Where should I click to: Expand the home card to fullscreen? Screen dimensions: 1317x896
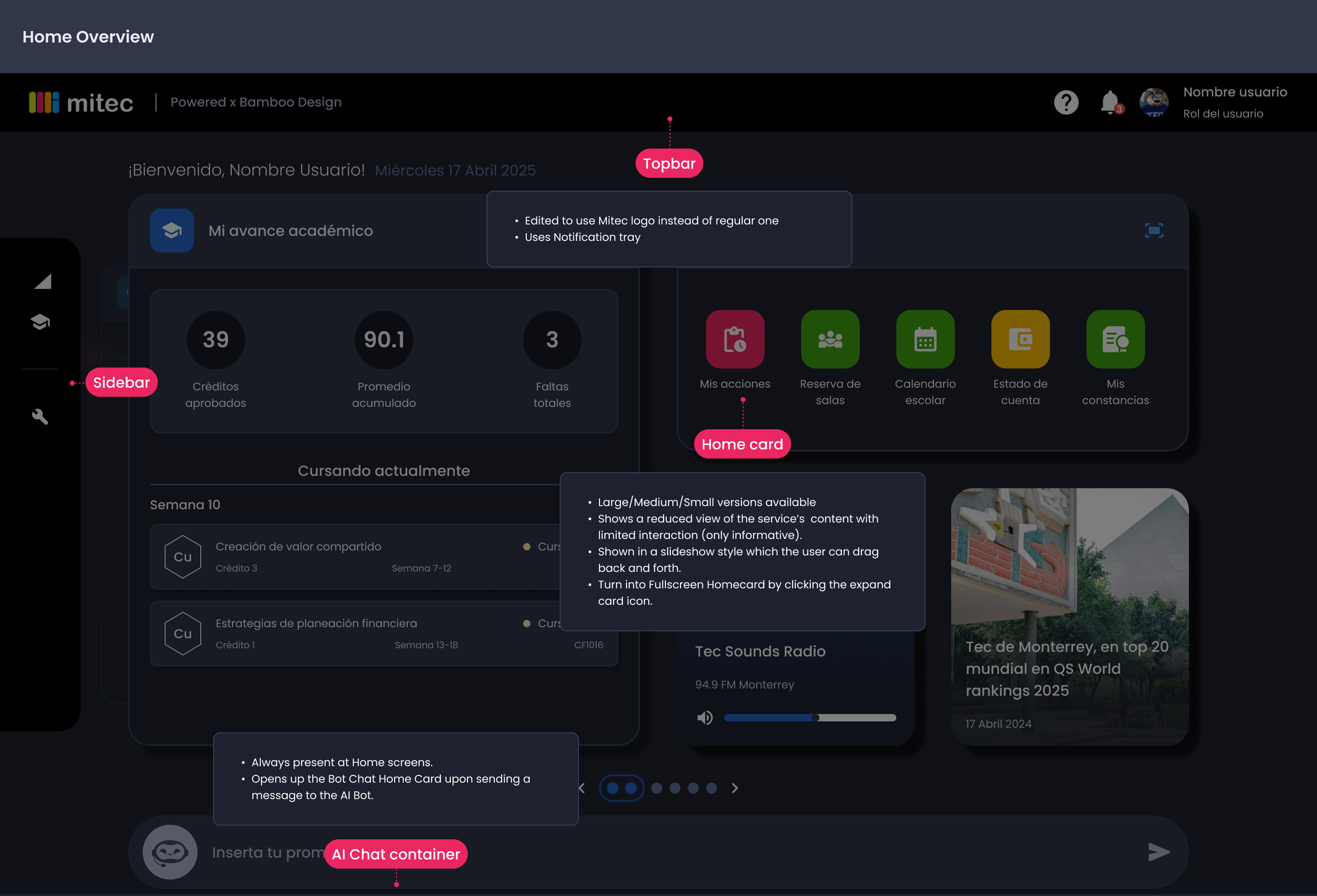pyautogui.click(x=1154, y=230)
